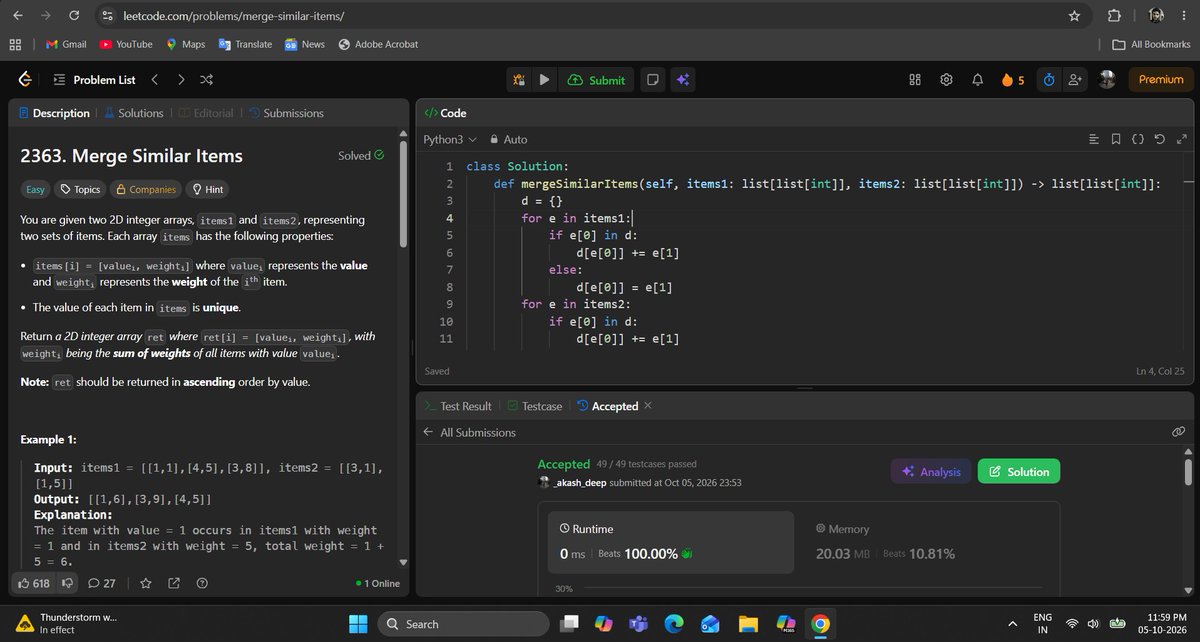Click the curly braces code icon
The height and width of the screenshot is (642, 1200).
point(1138,140)
